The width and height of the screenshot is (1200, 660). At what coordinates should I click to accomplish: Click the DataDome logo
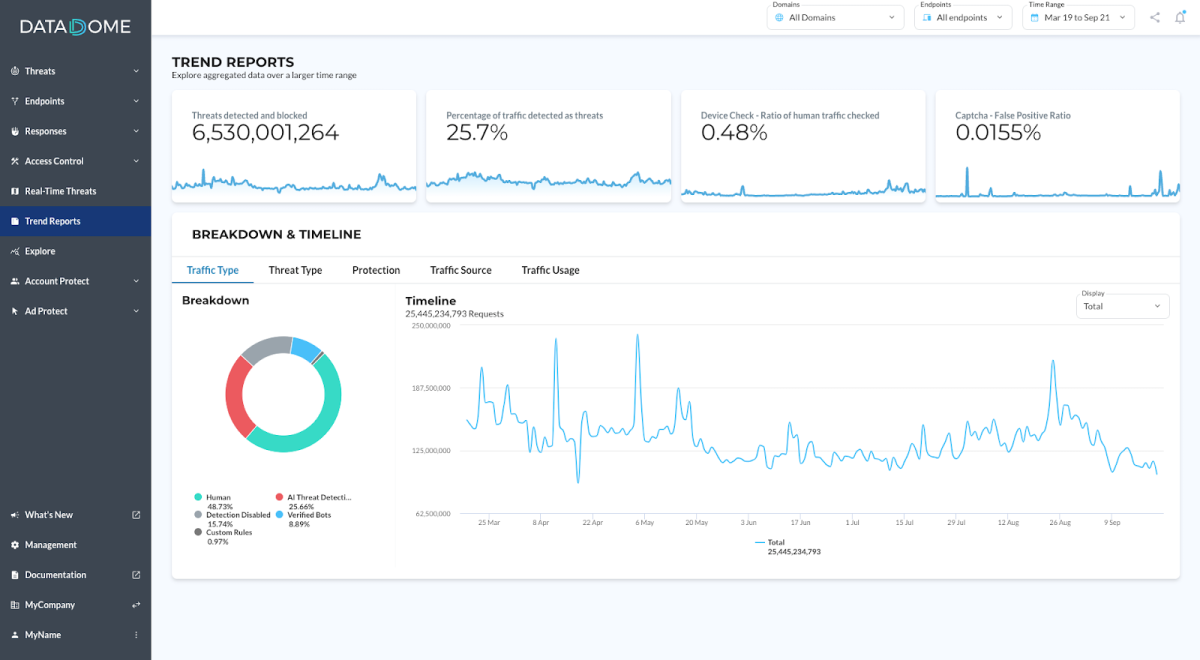point(75,27)
